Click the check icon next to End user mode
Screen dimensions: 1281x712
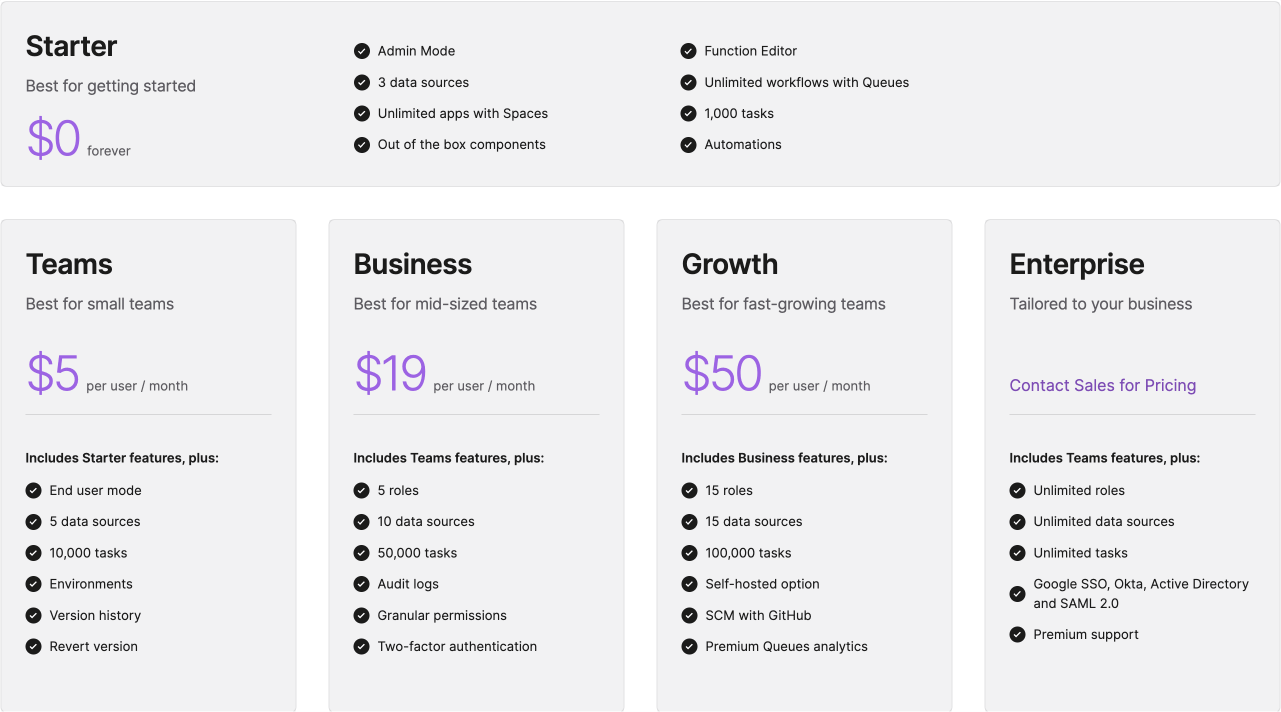34,491
